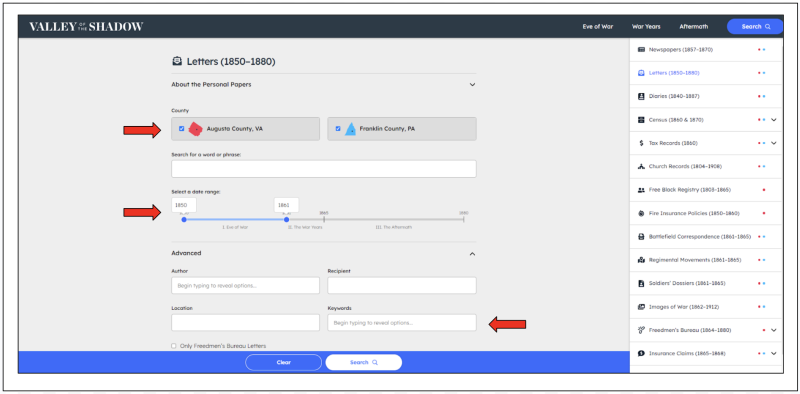Click the Soldiers' Dossiers icon
This screenshot has height=394, width=800.
641,283
